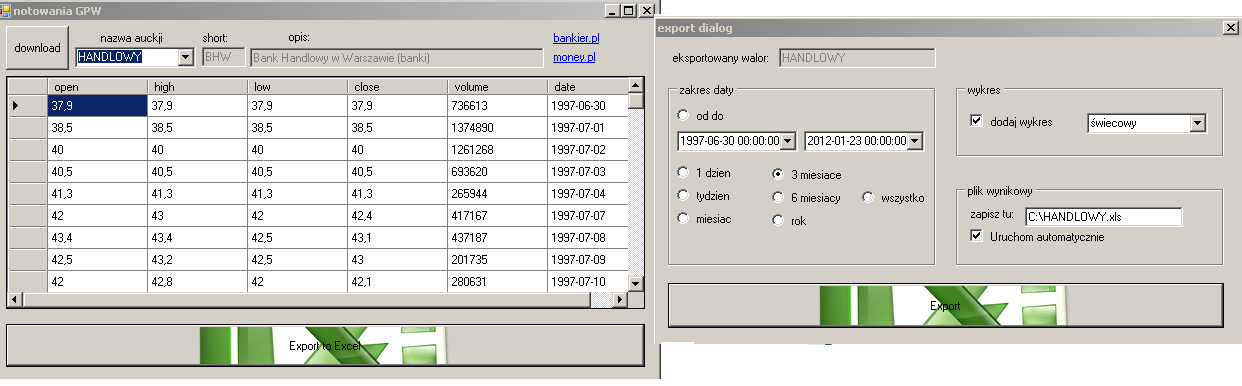Select the 'tydzien' radio option
This screenshot has width=1242, height=386.
point(684,195)
